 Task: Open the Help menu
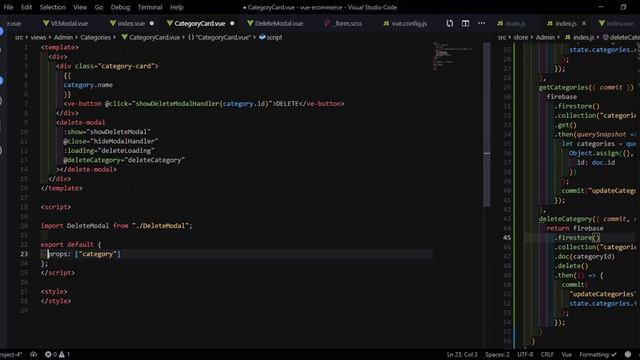176,7
